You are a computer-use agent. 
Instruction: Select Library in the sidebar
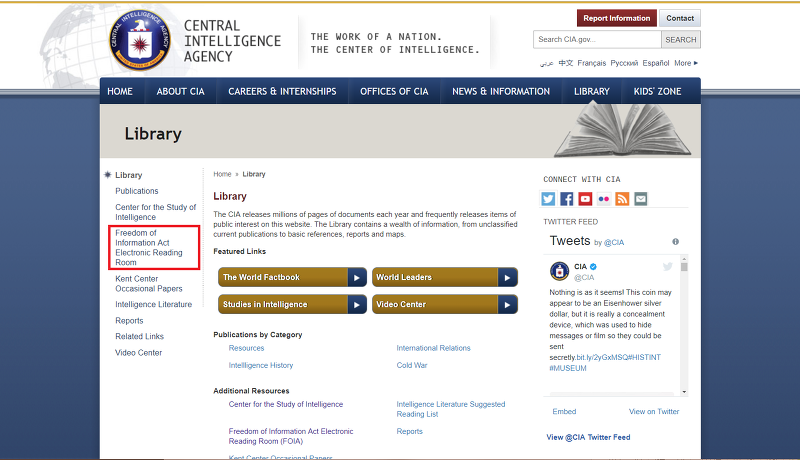click(129, 175)
